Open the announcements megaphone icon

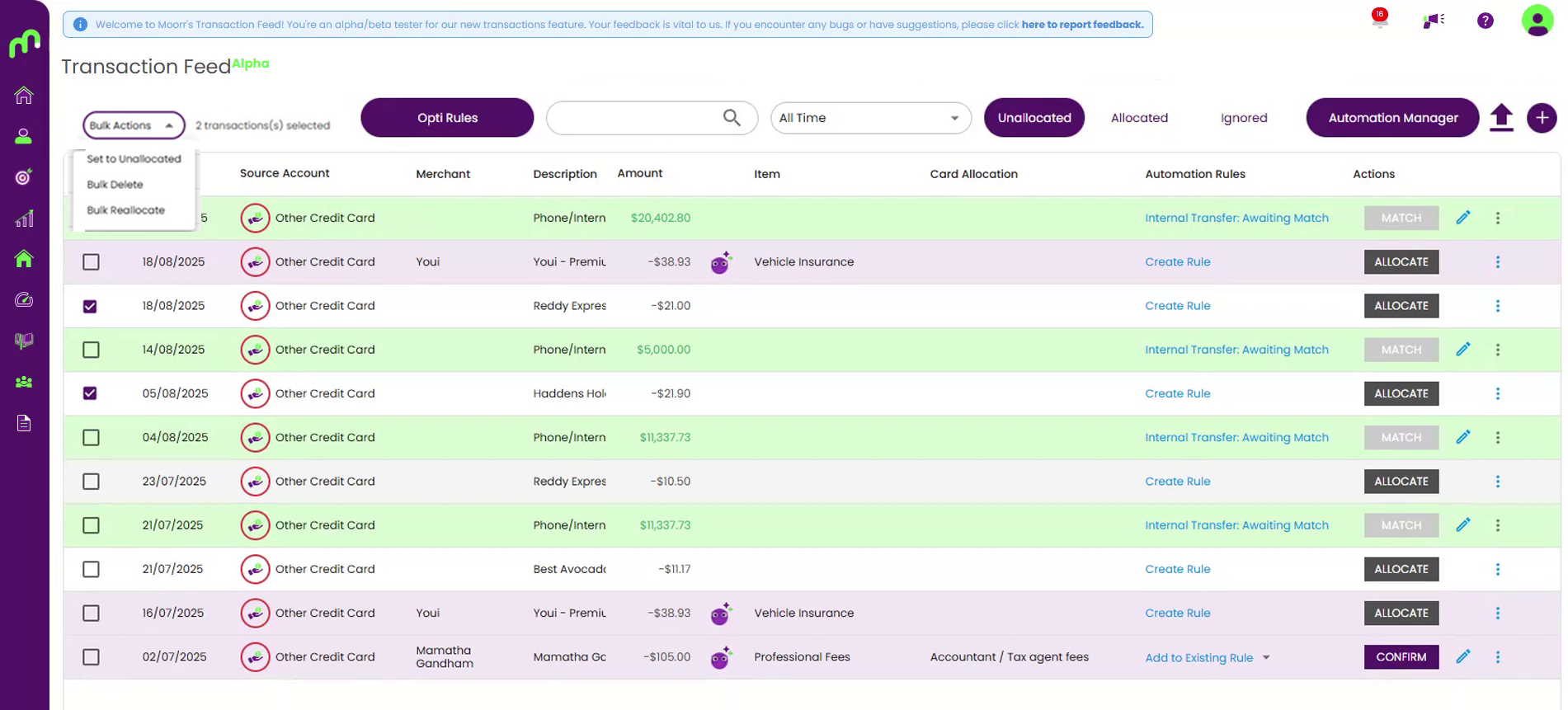coord(1433,21)
